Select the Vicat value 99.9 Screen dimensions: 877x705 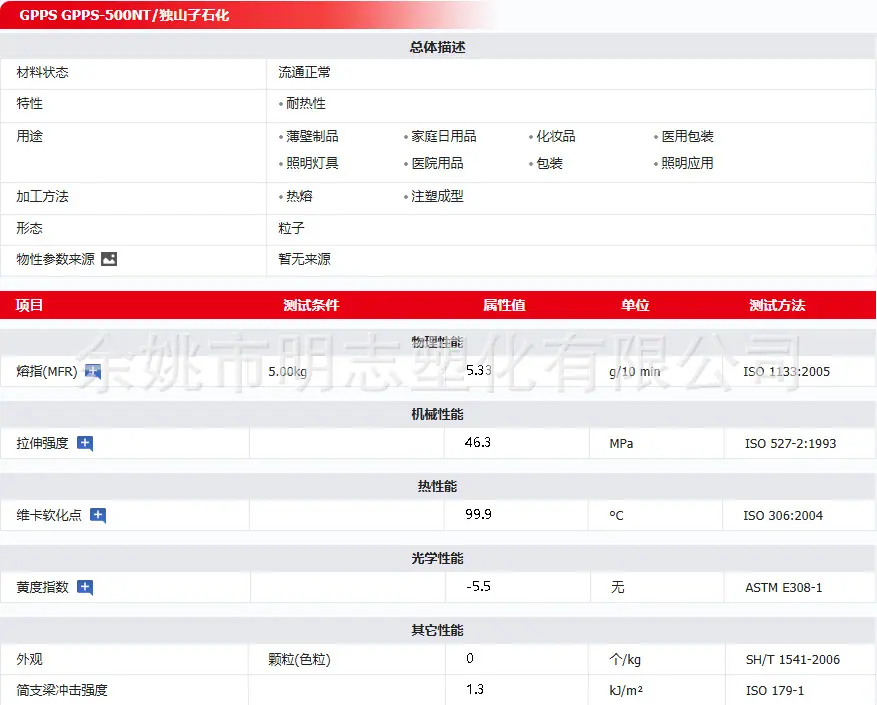(x=478, y=514)
